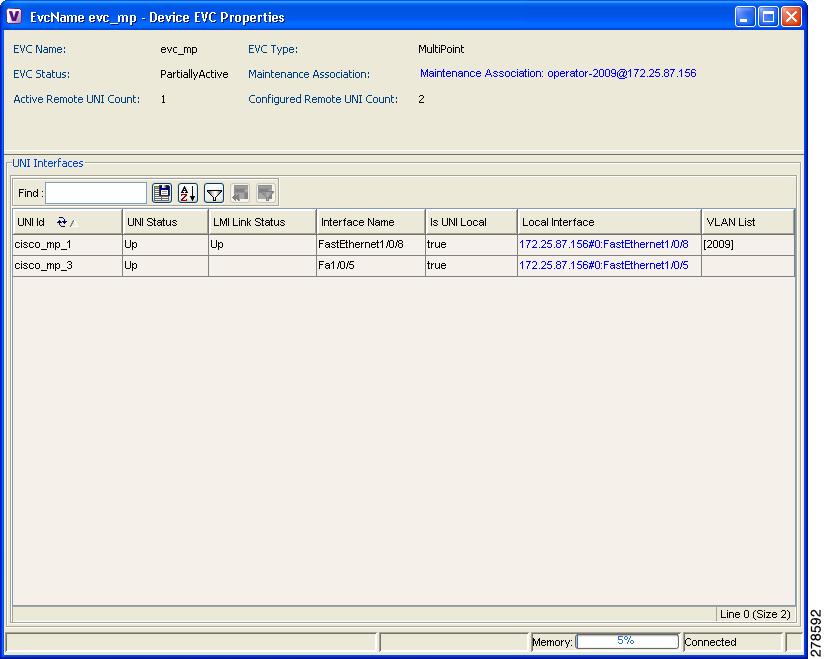Click the Active Remote UNI Count label
This screenshot has height=659, width=824.
click(77, 99)
